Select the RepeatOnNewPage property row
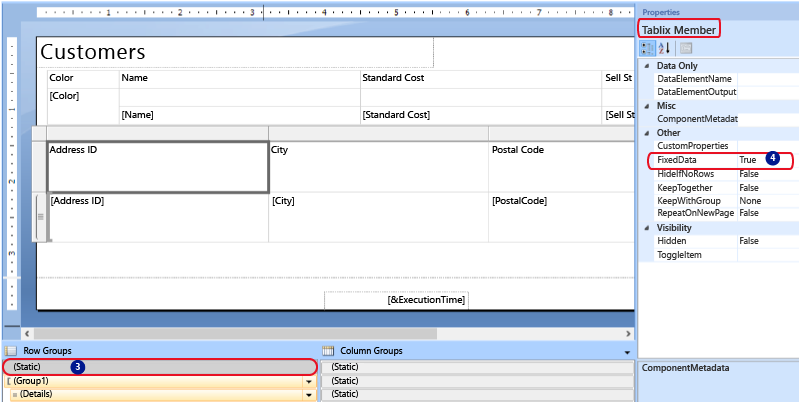799x402 pixels. click(727, 213)
